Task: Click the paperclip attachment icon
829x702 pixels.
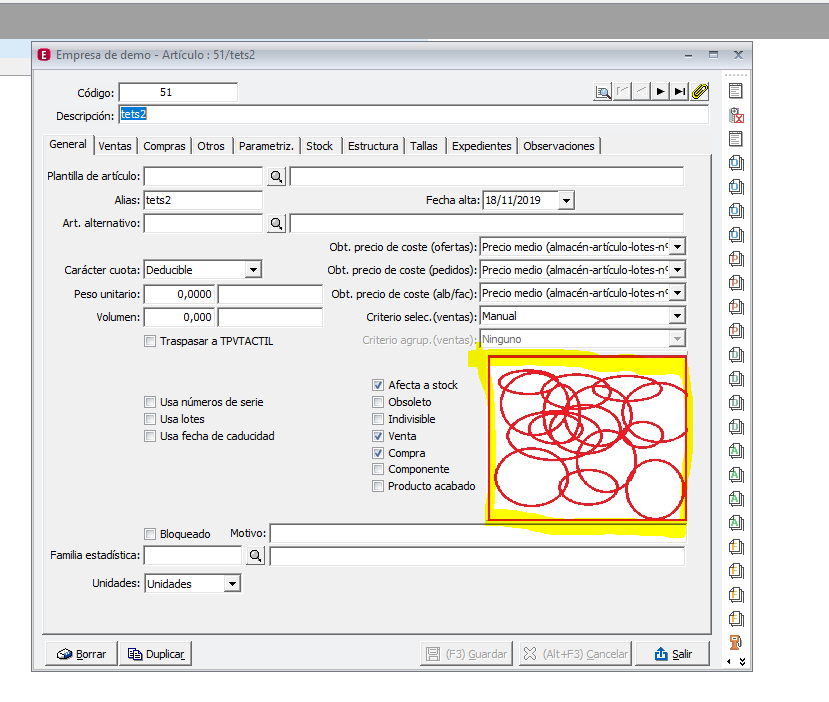Action: coord(699,91)
